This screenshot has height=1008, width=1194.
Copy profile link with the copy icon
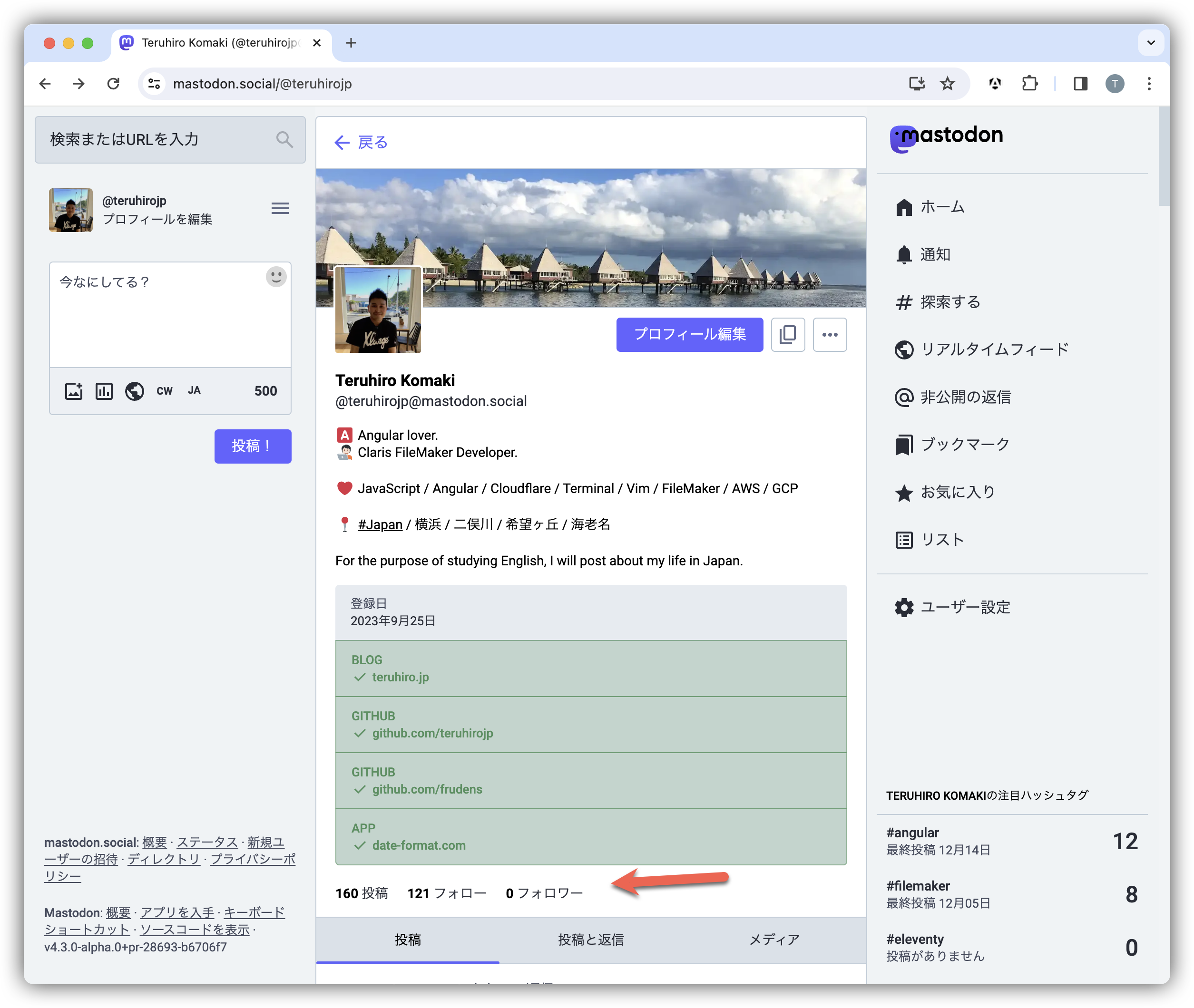(788, 335)
